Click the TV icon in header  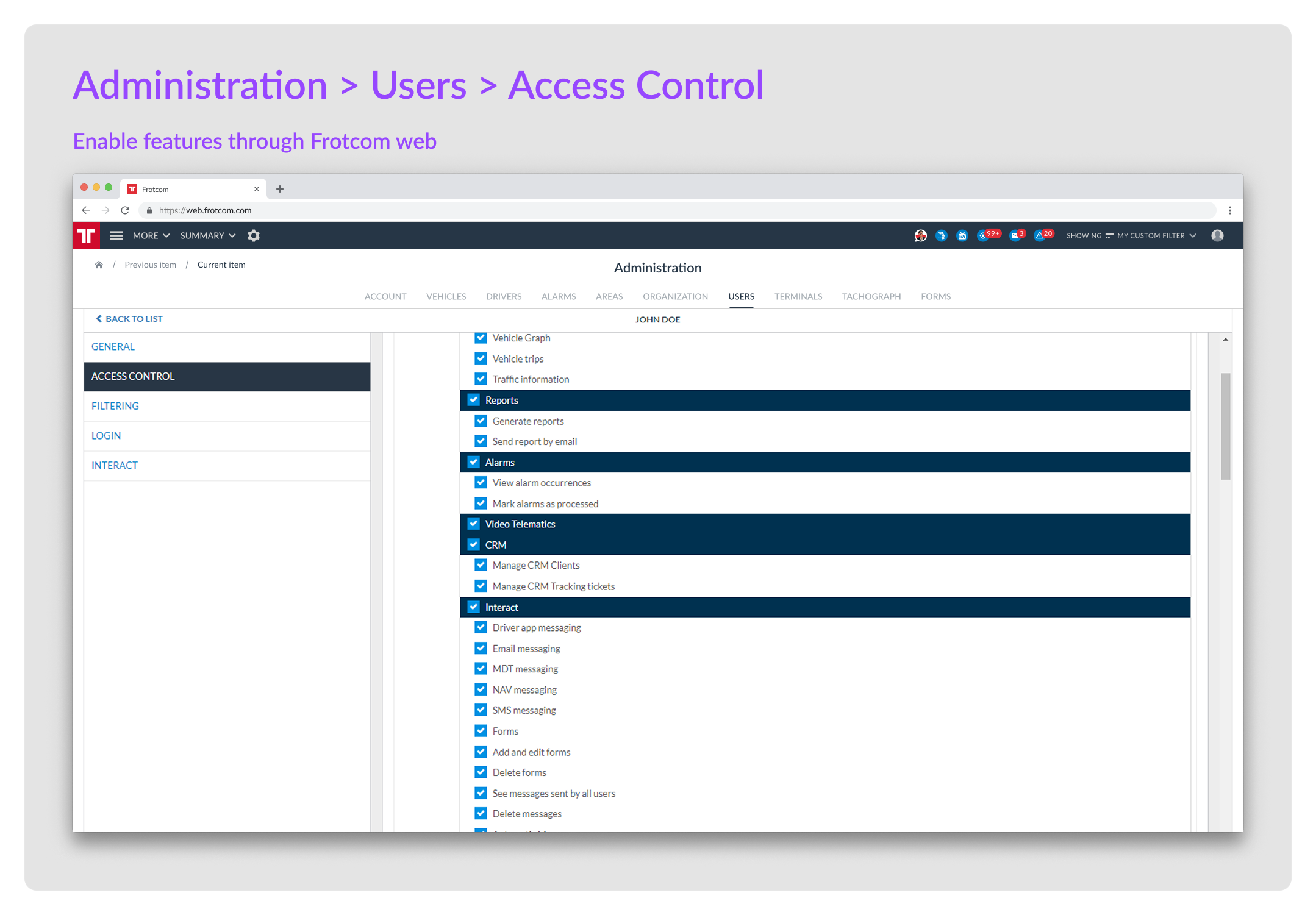962,235
